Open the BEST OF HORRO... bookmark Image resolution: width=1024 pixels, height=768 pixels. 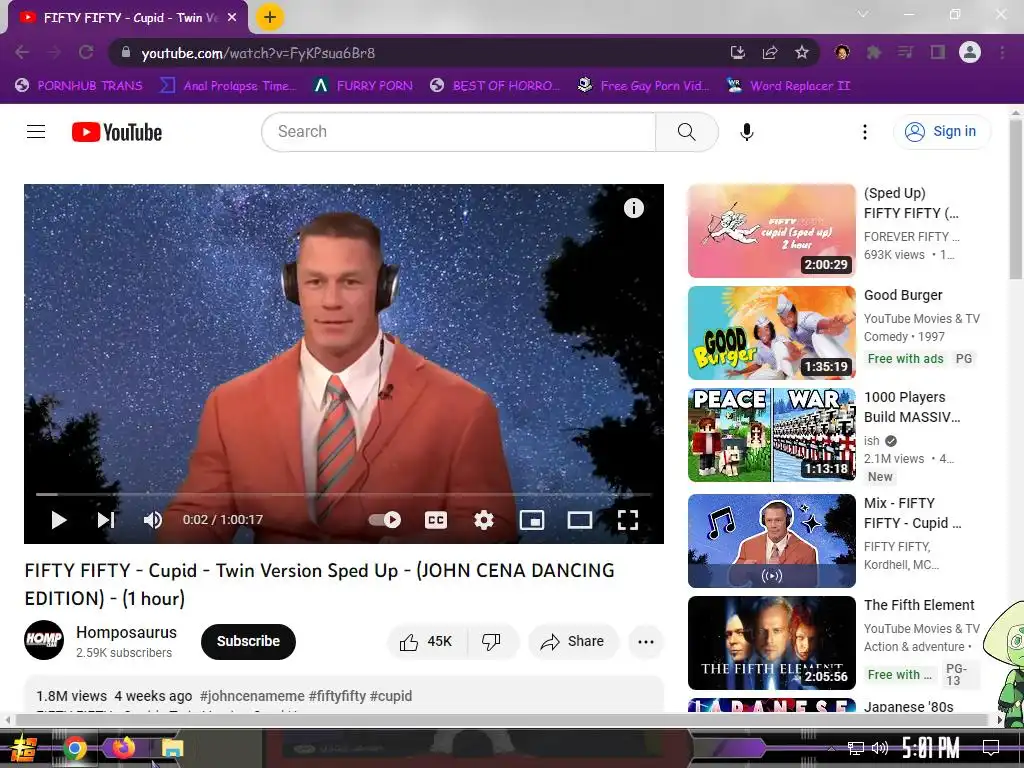495,86
